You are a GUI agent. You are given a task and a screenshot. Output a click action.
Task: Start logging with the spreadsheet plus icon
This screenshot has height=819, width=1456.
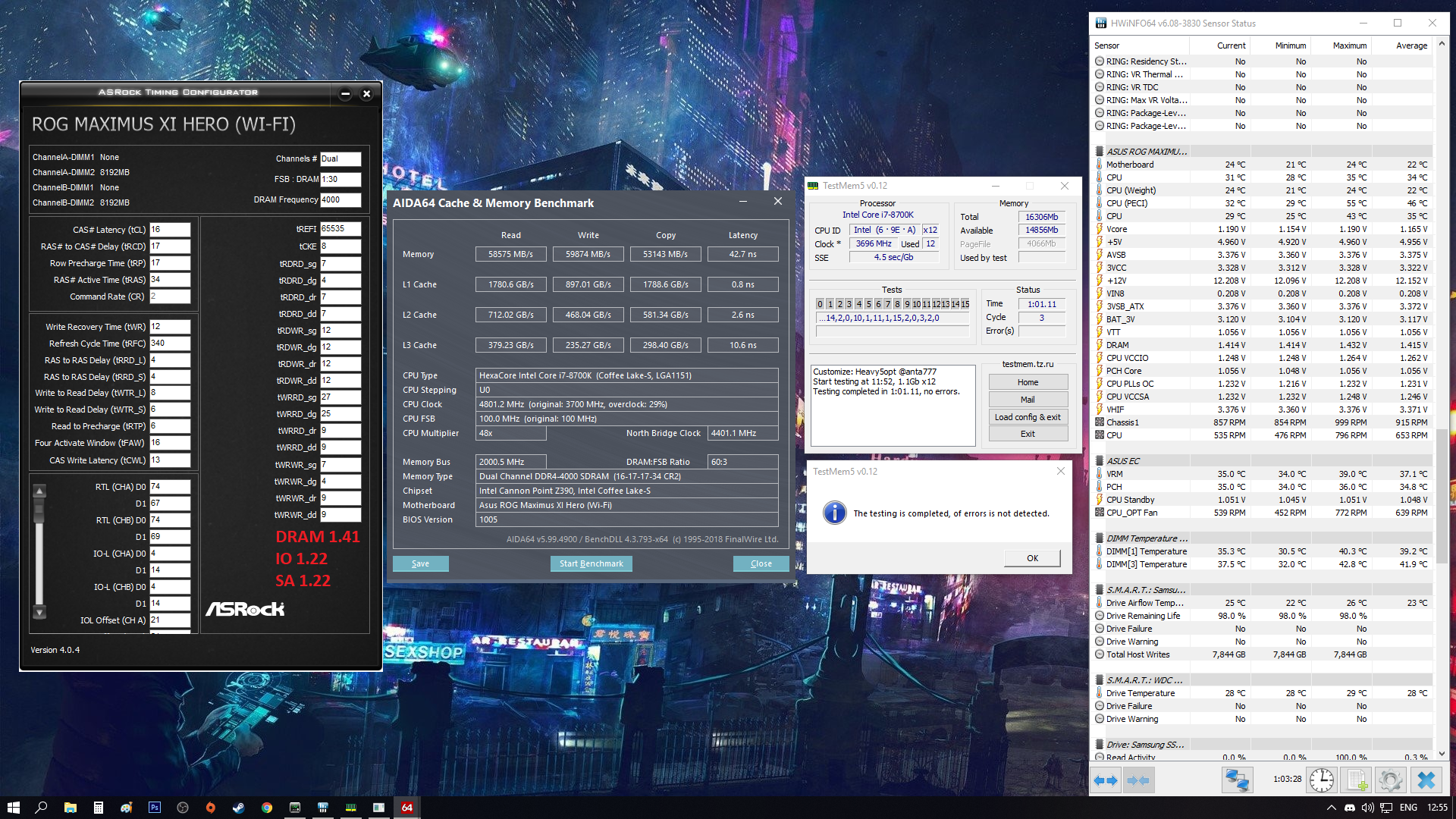tap(1357, 780)
